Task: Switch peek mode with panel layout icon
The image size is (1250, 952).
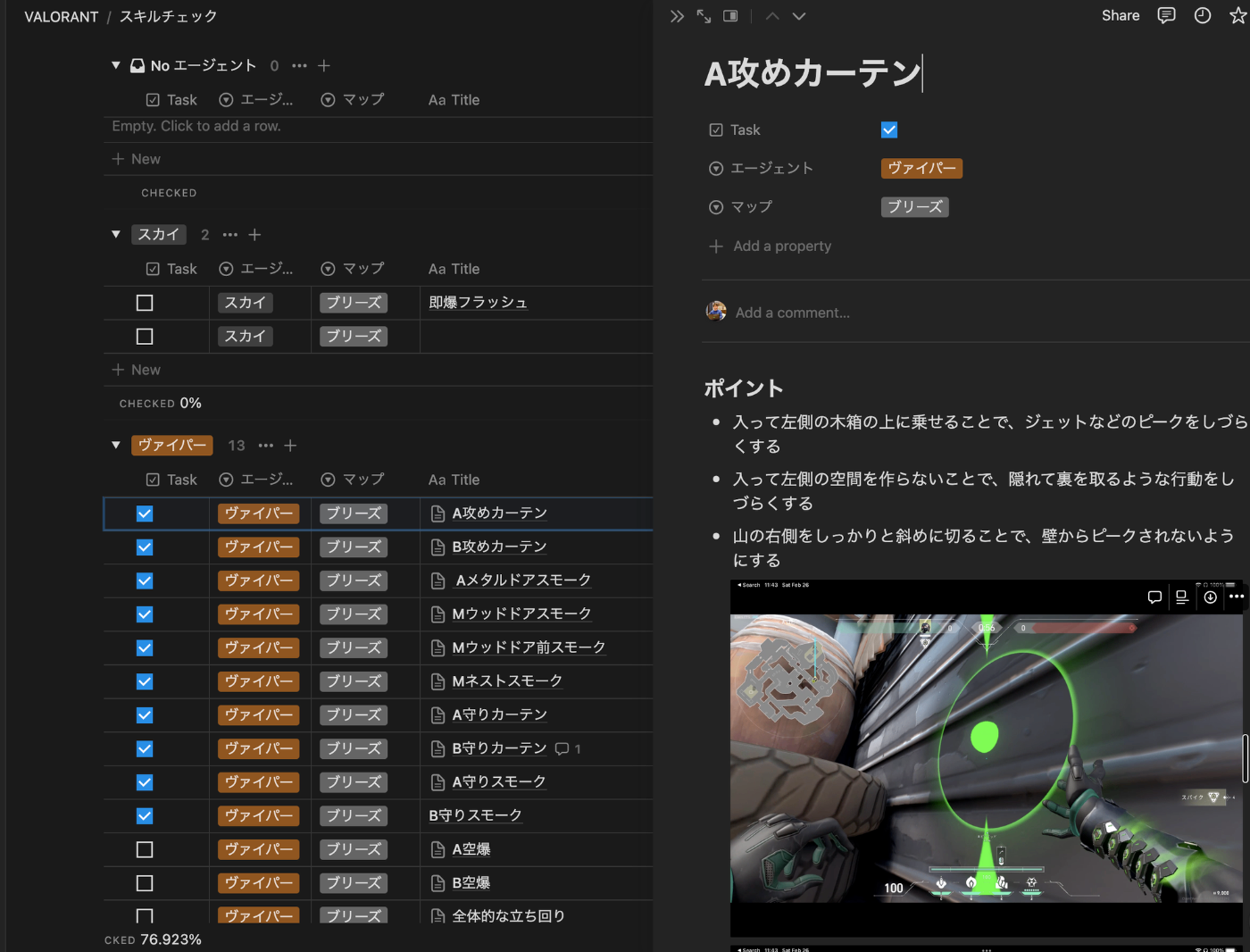Action: tap(730, 16)
